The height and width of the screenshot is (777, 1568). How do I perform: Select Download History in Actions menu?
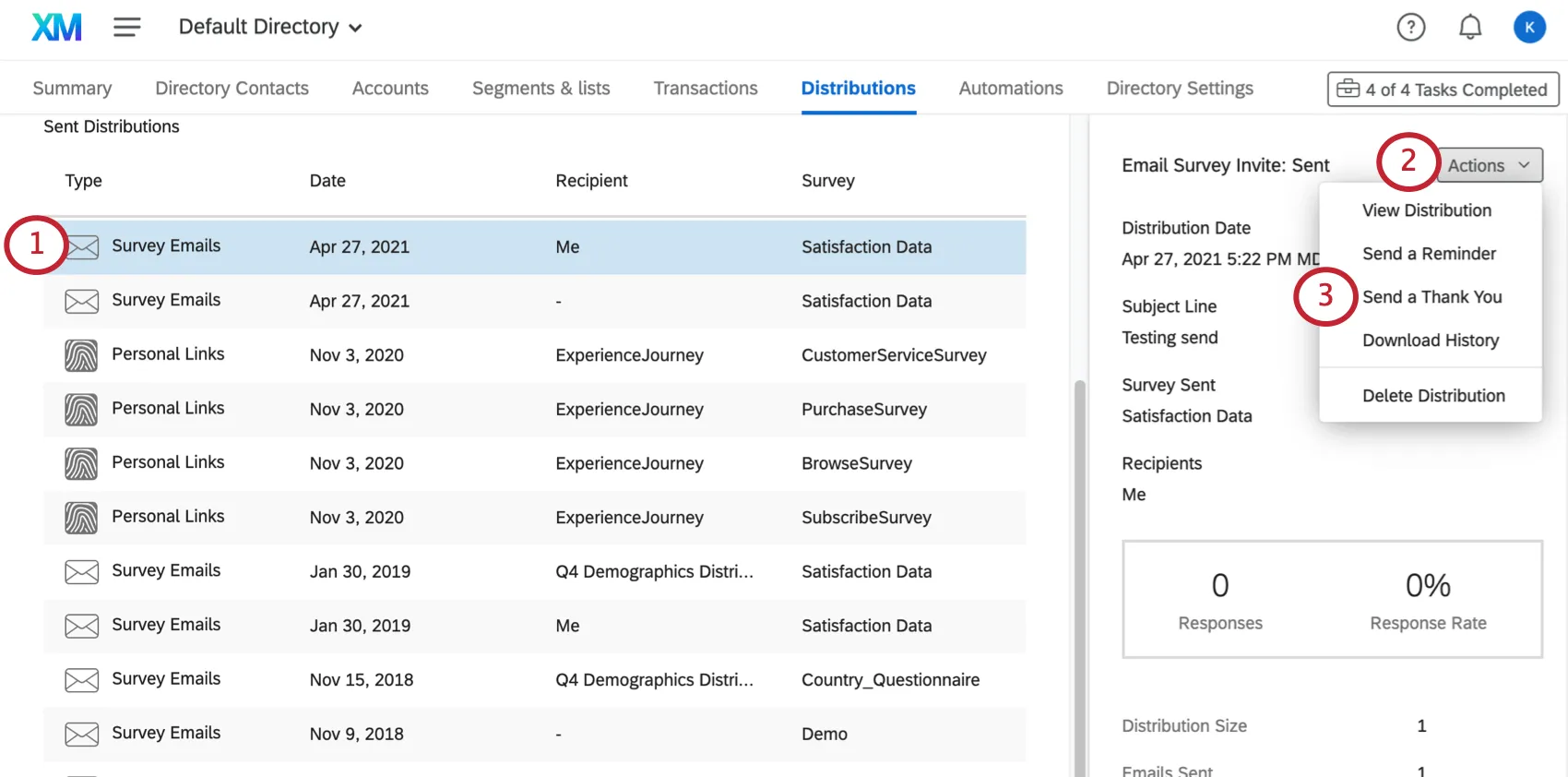[x=1431, y=341]
